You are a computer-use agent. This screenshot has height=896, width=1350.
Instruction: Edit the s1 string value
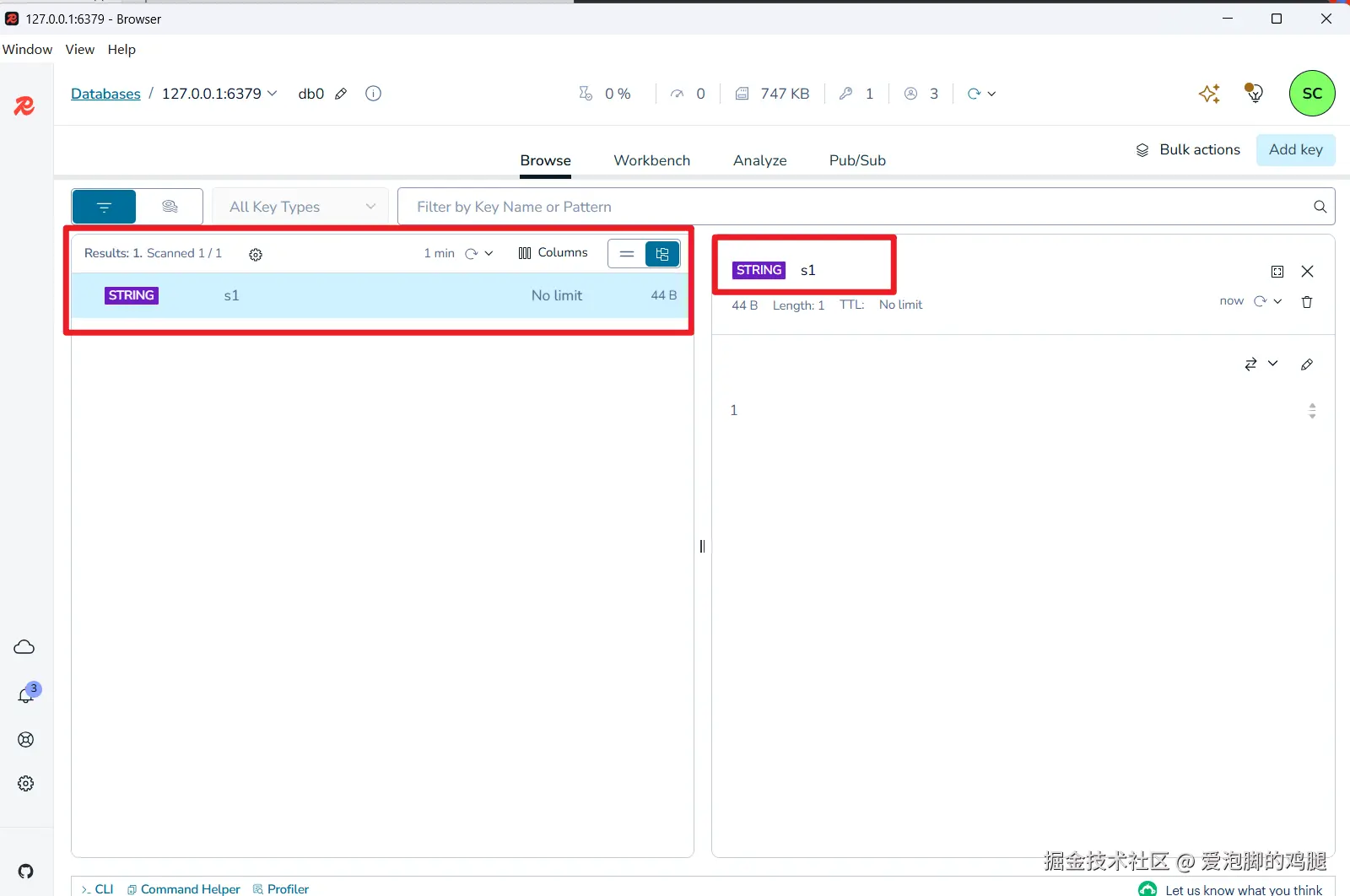click(x=1307, y=364)
